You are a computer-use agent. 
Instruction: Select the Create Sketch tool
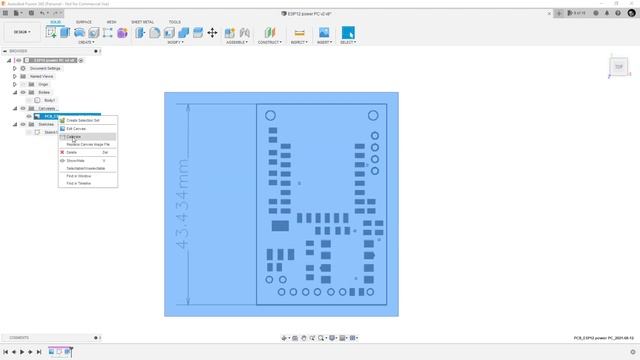(51, 33)
